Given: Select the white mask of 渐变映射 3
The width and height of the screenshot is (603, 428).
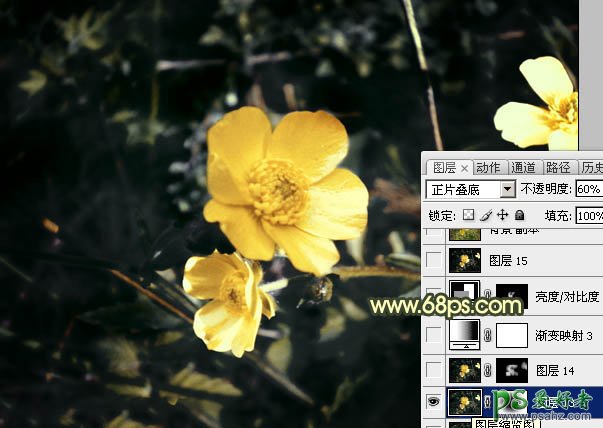Looking at the screenshot, I should 511,334.
